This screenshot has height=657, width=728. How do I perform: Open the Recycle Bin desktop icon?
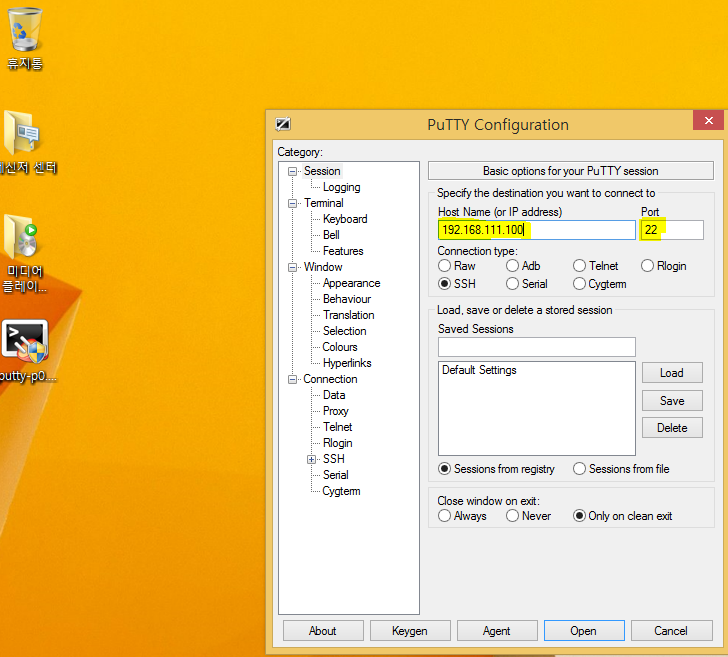[x=25, y=38]
